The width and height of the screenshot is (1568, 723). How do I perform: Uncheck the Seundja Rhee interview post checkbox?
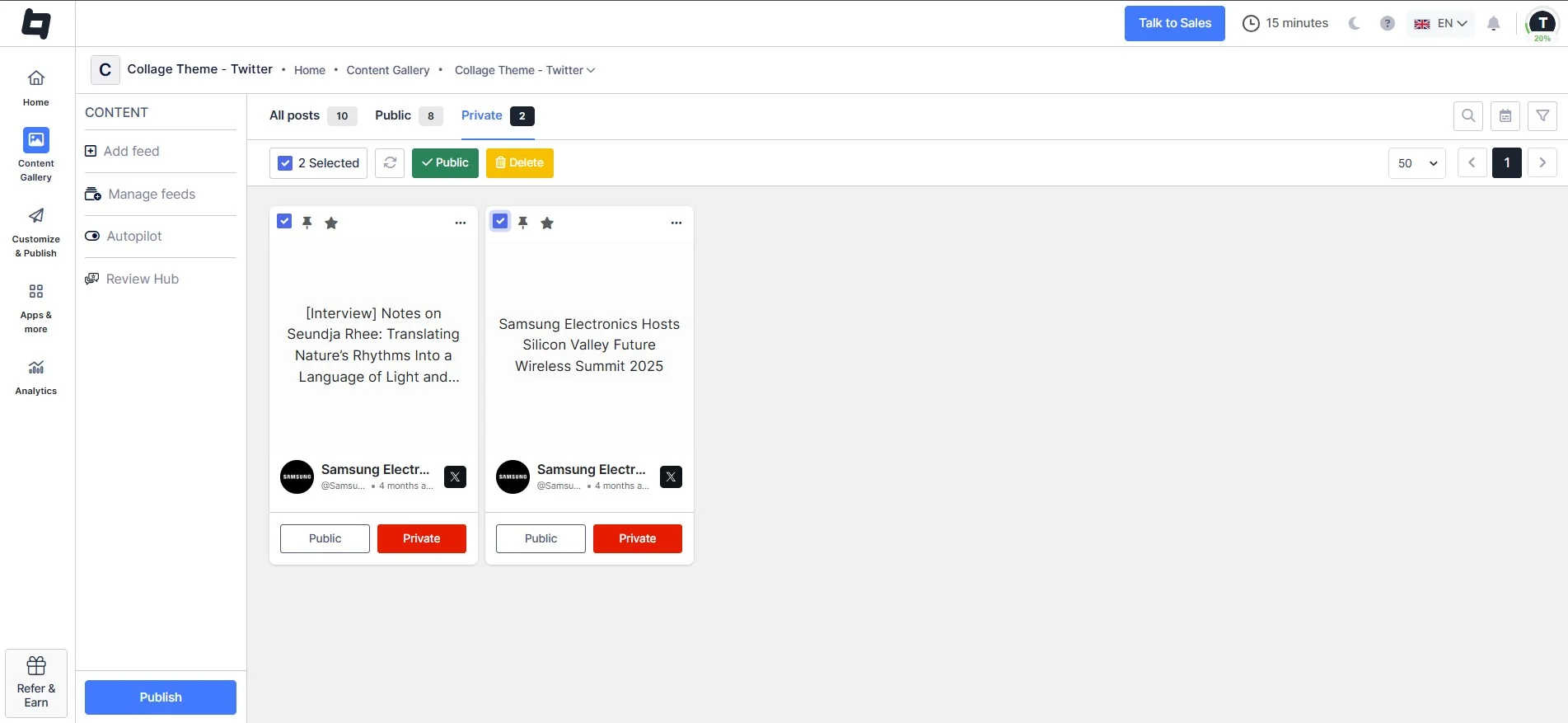tap(284, 222)
